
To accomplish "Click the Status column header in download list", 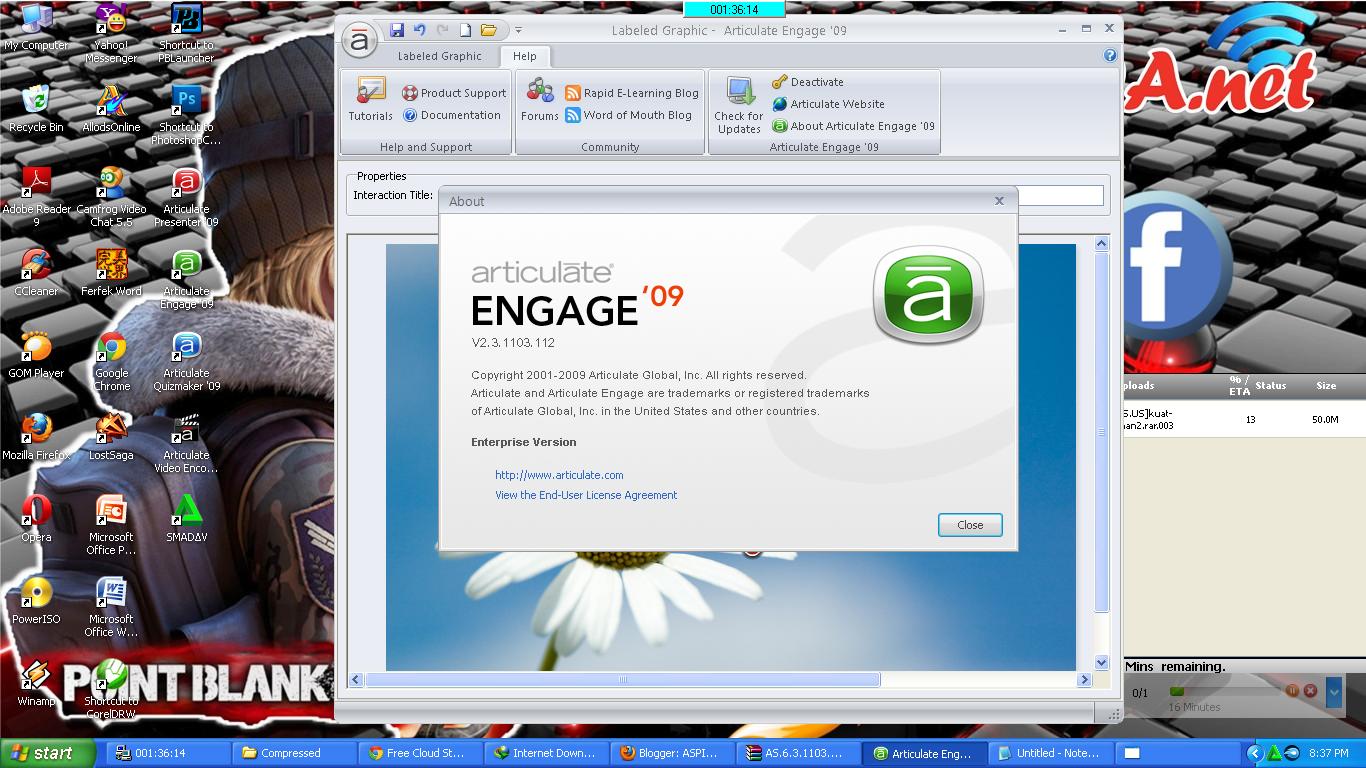I will pyautogui.click(x=1270, y=385).
